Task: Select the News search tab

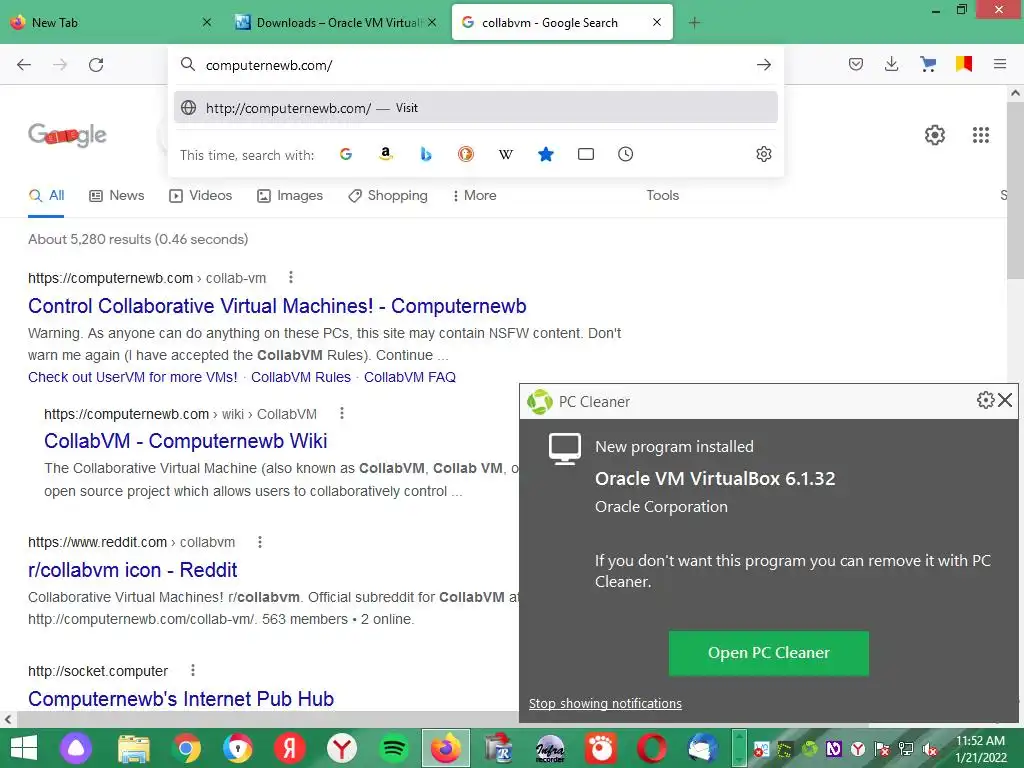Action: pos(117,195)
